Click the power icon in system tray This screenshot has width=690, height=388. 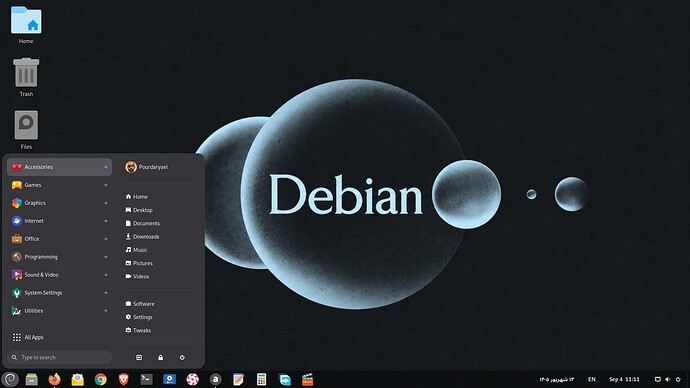pos(678,379)
